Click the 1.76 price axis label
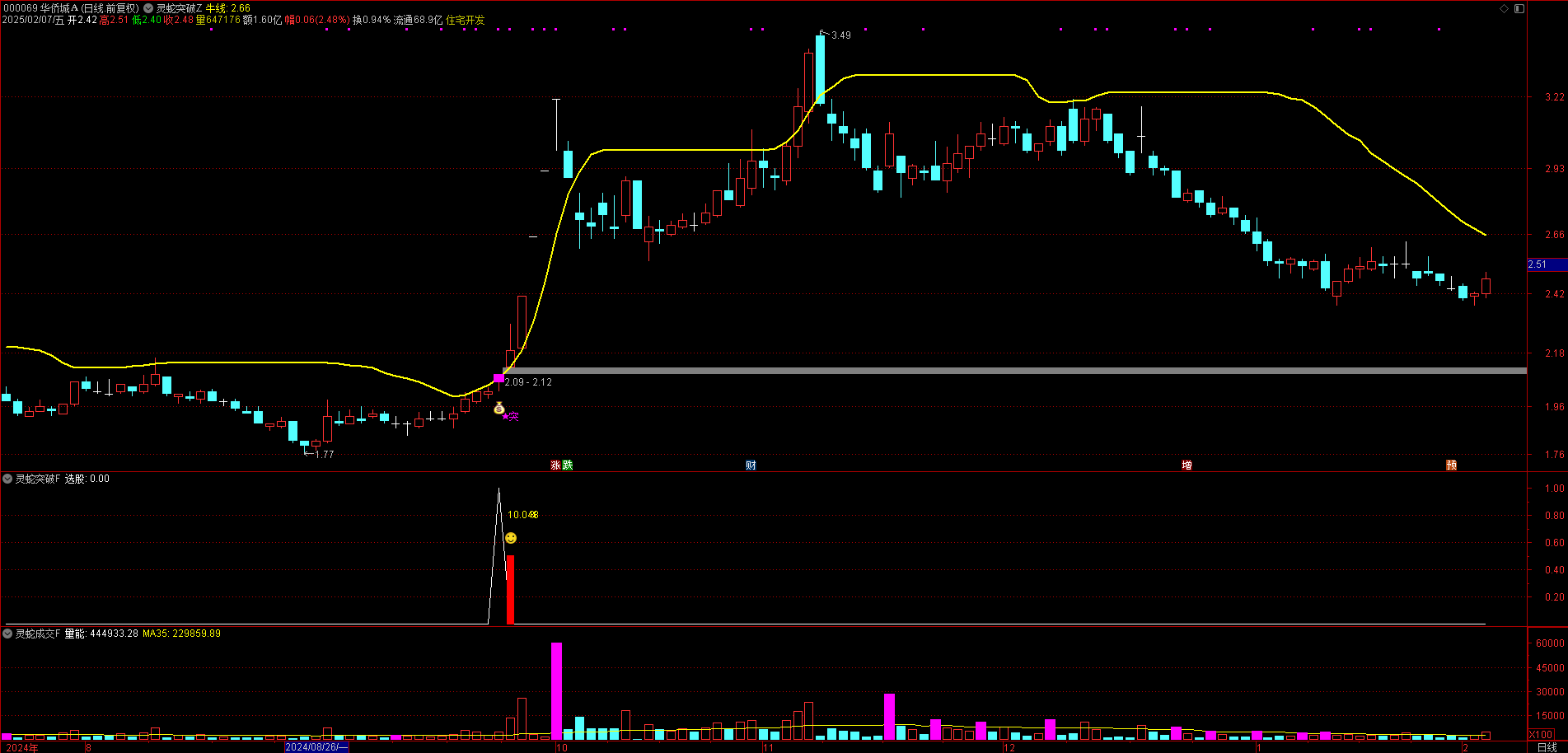 (1554, 455)
